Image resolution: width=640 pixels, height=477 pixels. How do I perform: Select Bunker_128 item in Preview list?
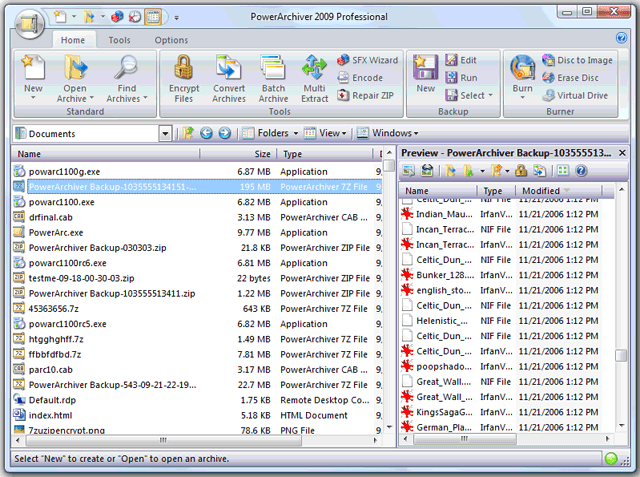click(501, 275)
